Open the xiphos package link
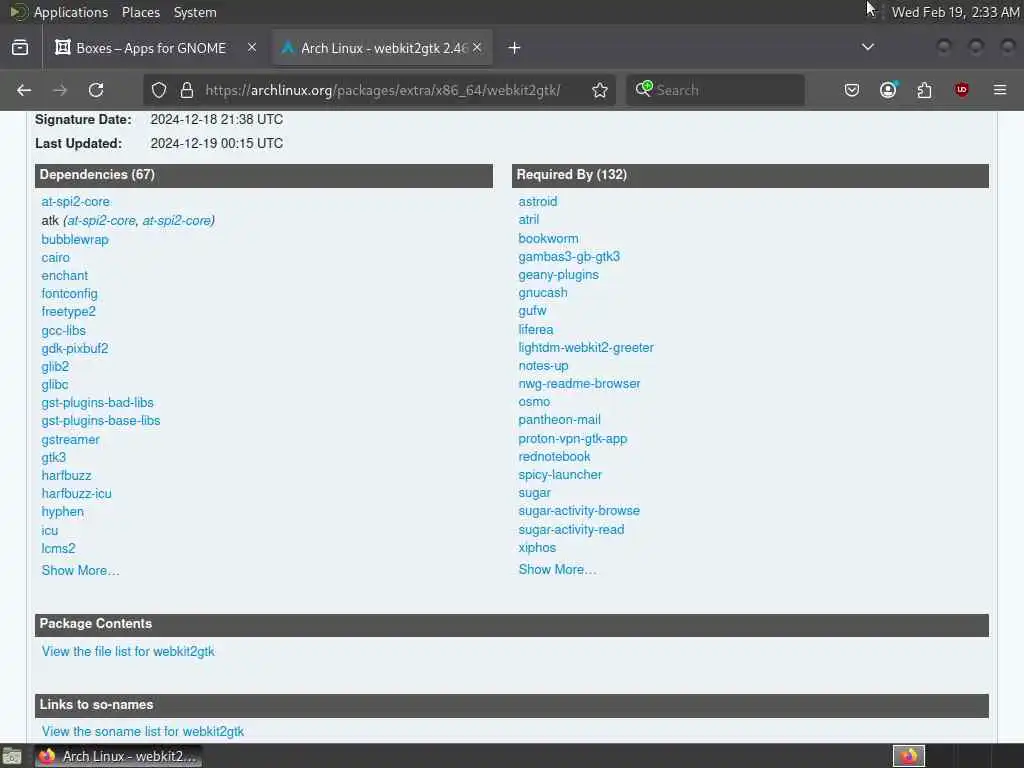1024x768 pixels. click(537, 547)
